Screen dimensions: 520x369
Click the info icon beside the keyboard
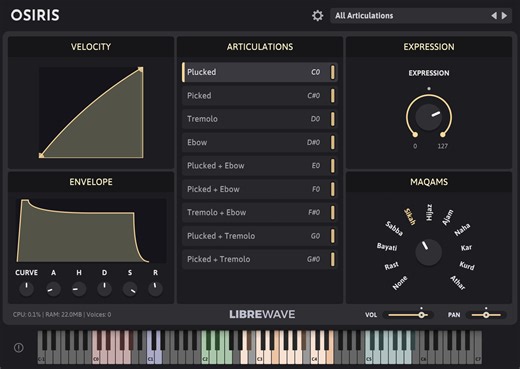pyautogui.click(x=19, y=348)
